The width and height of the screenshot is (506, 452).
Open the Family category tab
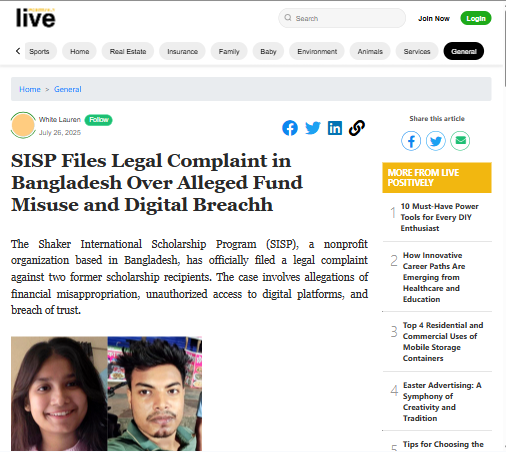(x=229, y=51)
